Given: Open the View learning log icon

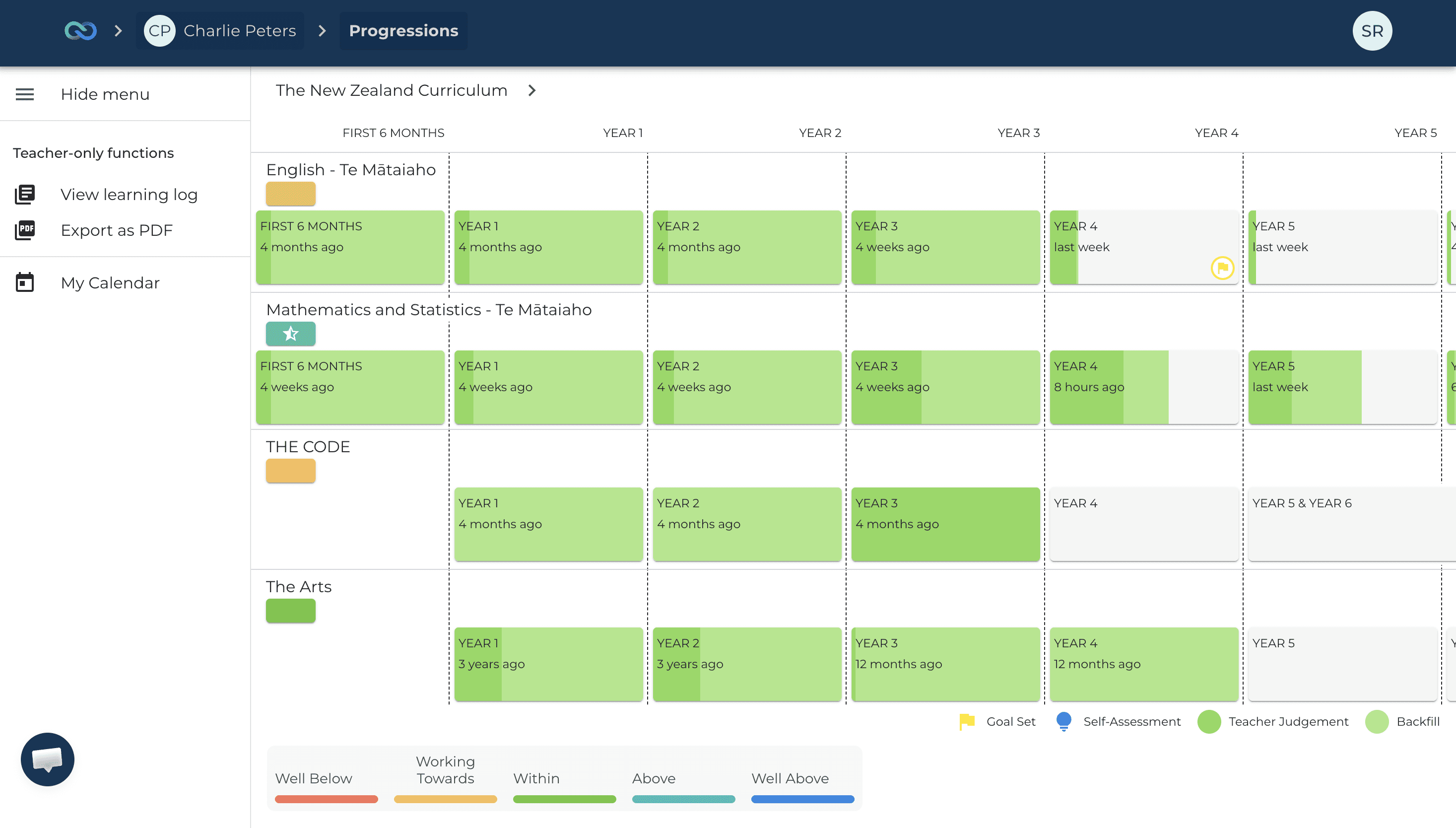Looking at the screenshot, I should tap(24, 195).
